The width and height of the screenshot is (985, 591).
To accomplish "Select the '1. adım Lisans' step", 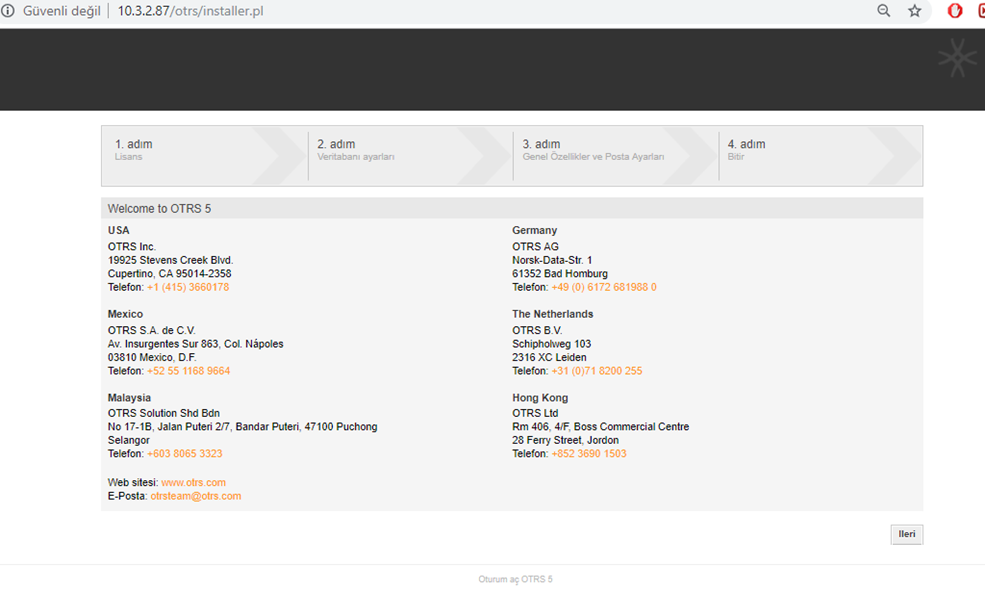I will [204, 156].
